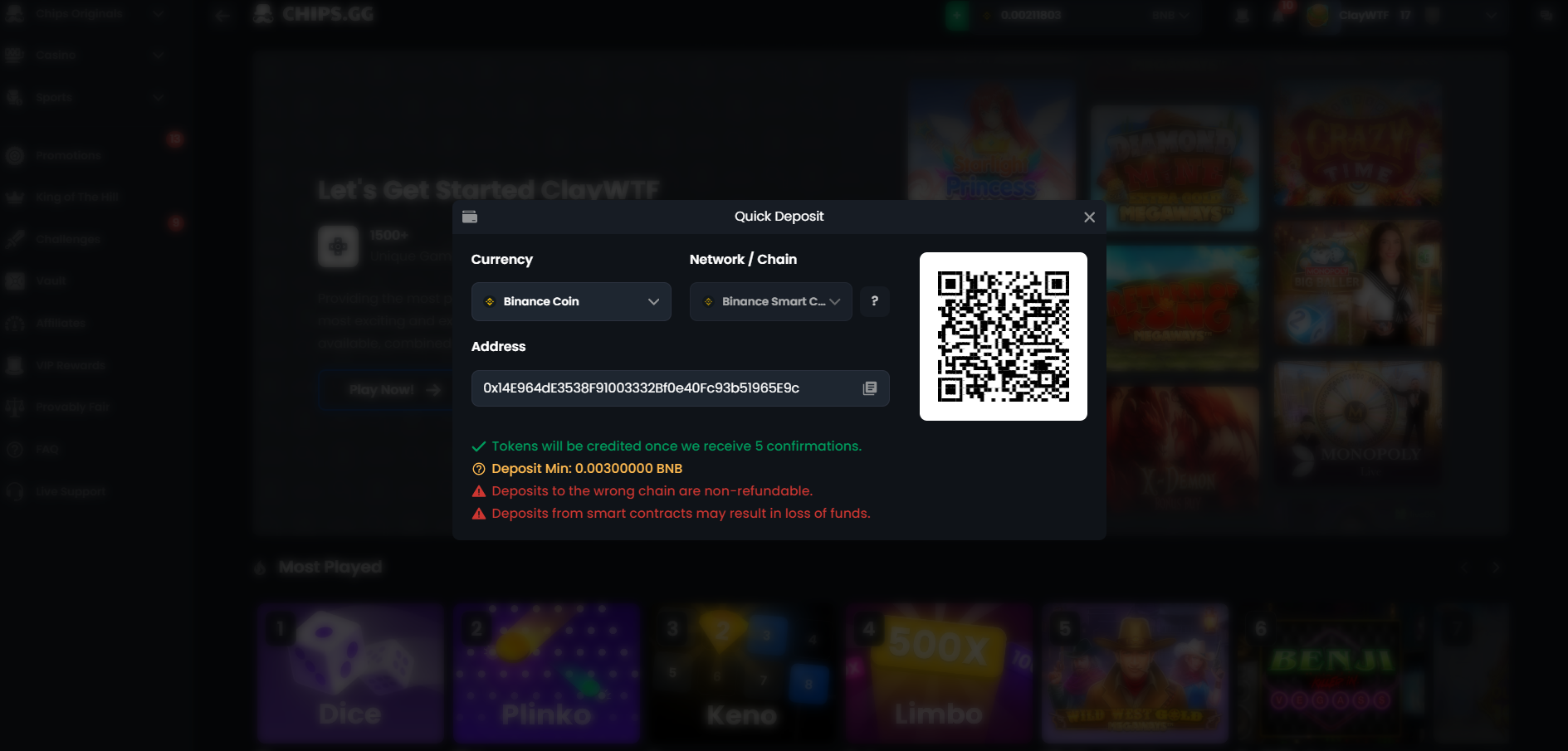Click the 'Deposits from smart contracts' warning text
The width and height of the screenshot is (1568, 751).
(x=681, y=514)
